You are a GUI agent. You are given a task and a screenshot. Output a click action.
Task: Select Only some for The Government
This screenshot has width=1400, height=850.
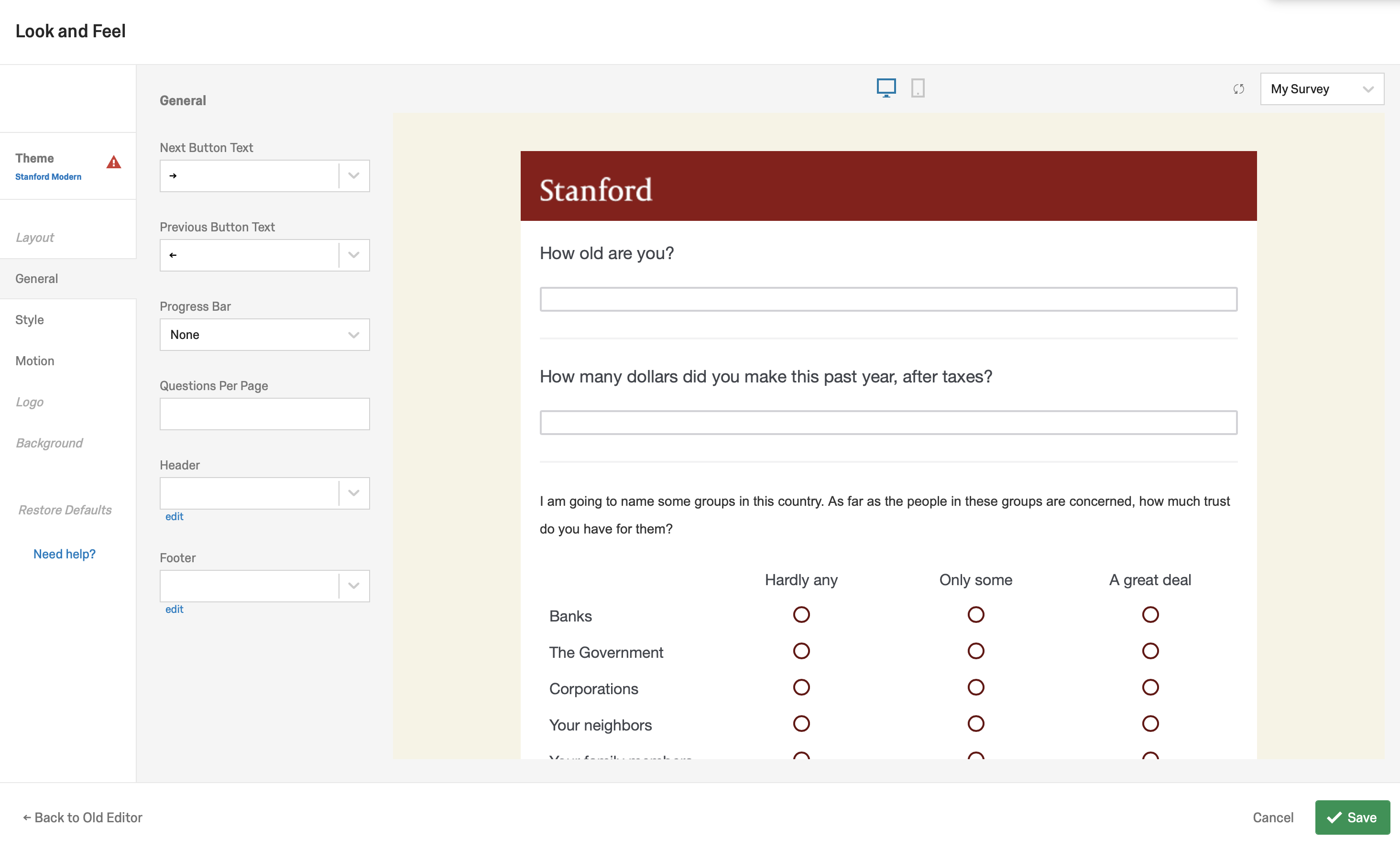point(975,651)
